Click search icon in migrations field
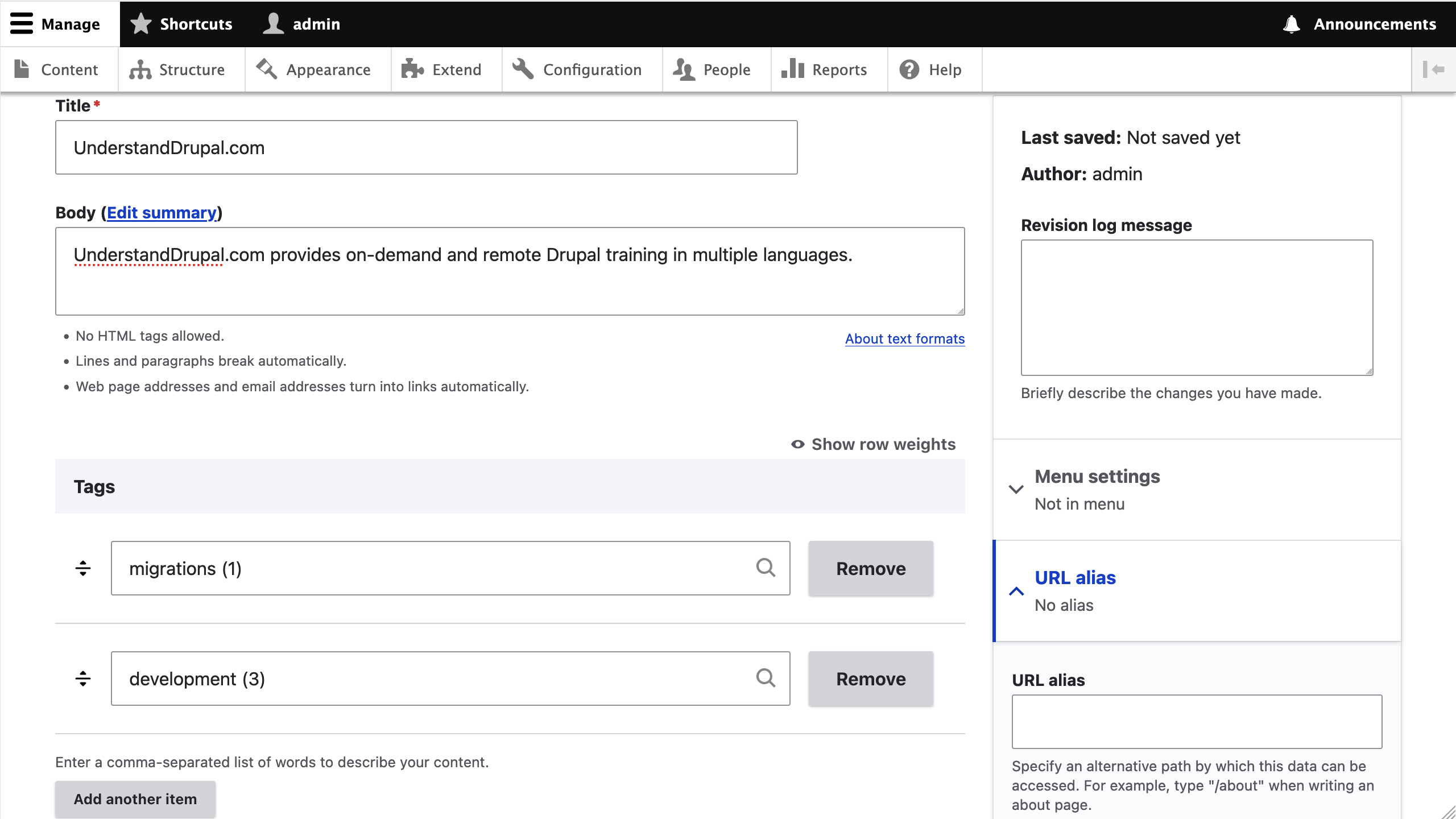This screenshot has height=819, width=1456. pyautogui.click(x=766, y=568)
